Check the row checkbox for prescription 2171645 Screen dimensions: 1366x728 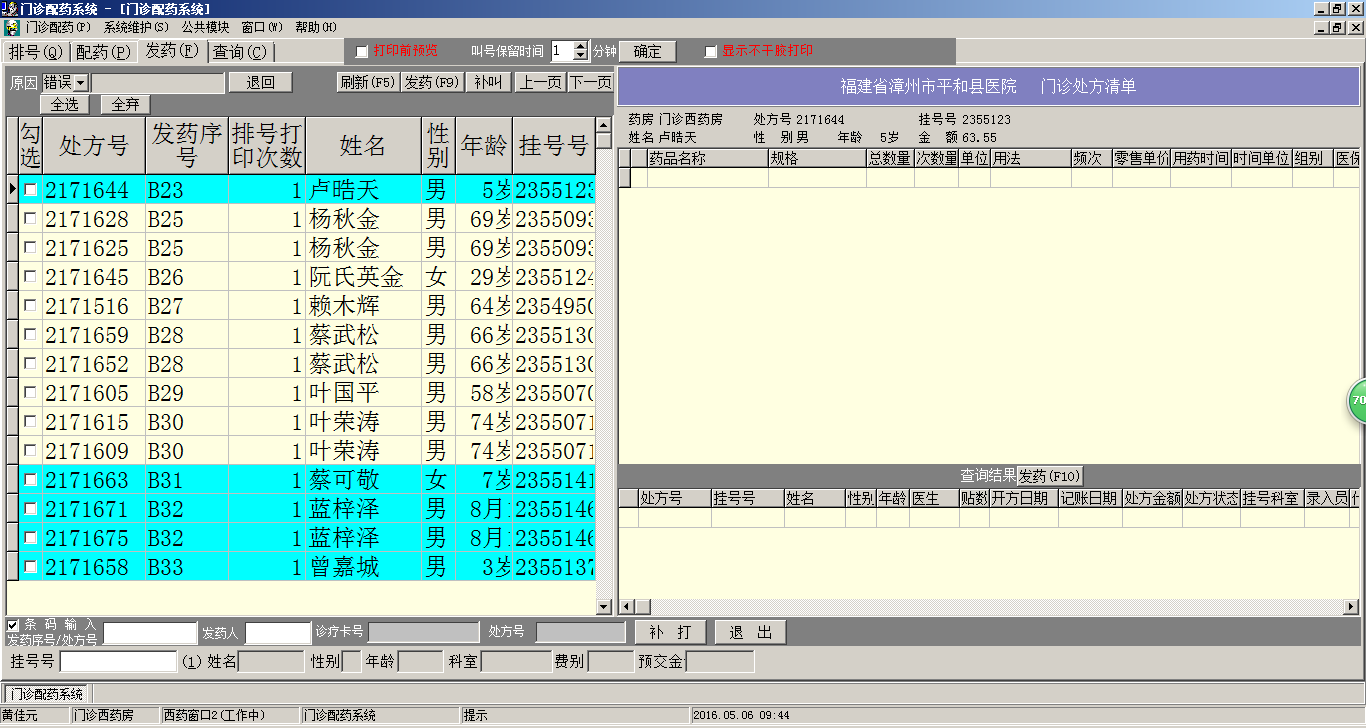[31, 276]
